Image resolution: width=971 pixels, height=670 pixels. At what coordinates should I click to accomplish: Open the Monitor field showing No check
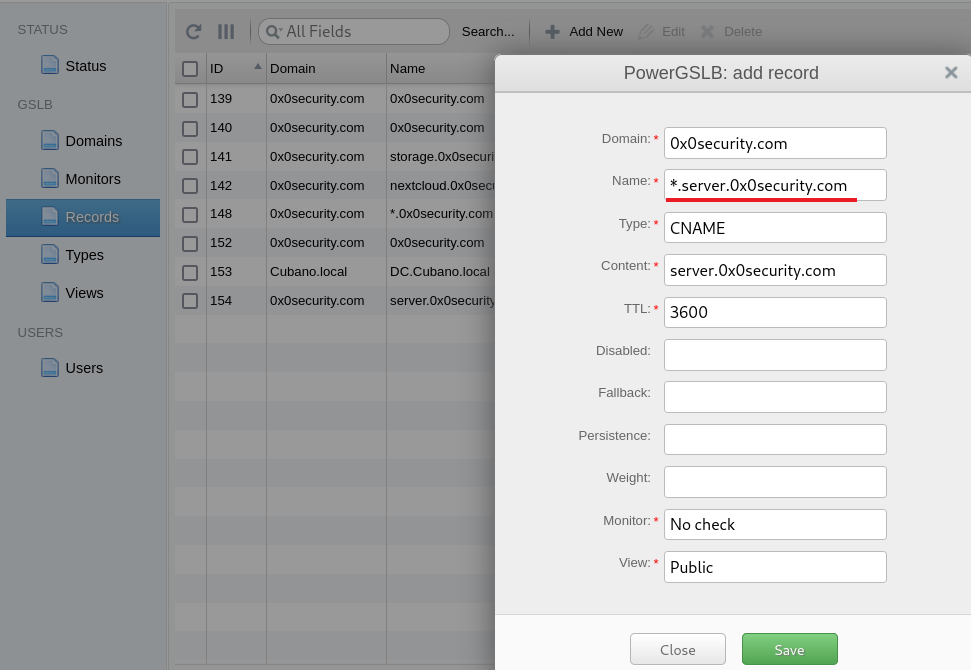[775, 525]
